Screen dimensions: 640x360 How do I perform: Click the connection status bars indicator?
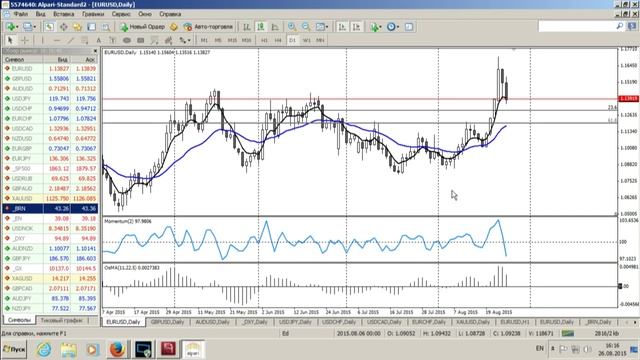point(567,333)
